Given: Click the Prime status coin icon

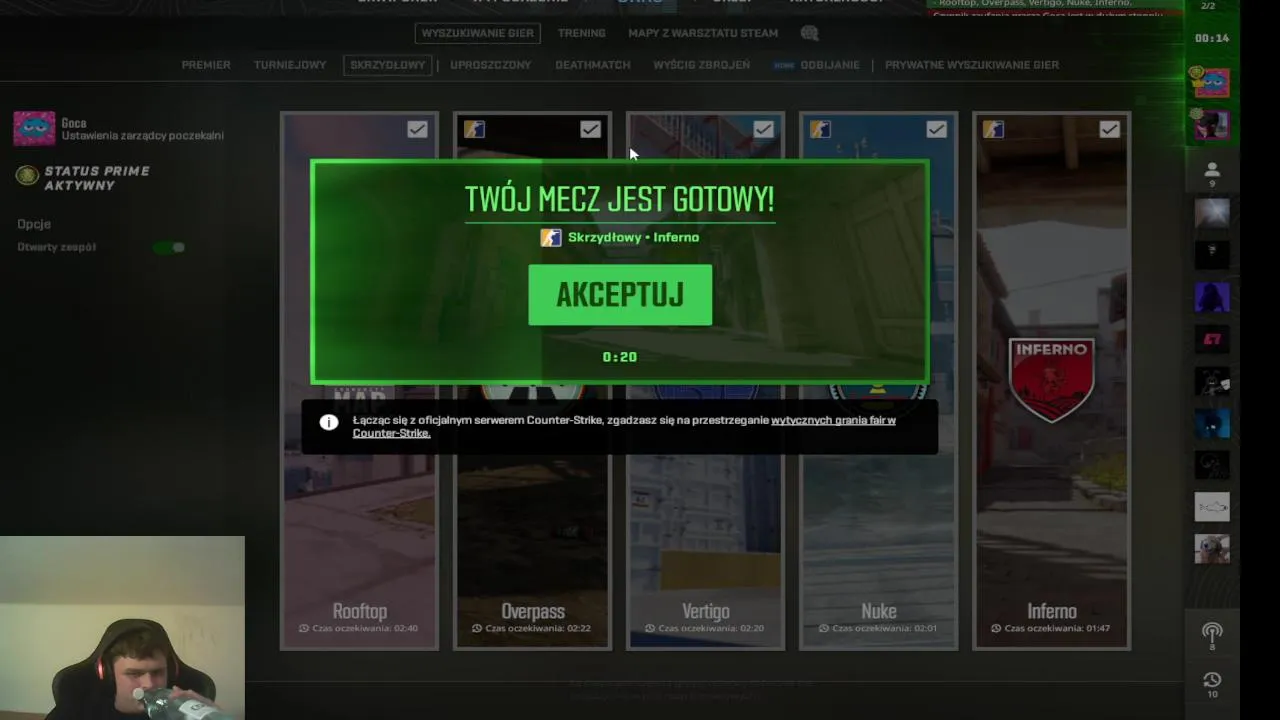Looking at the screenshot, I should click(27, 176).
